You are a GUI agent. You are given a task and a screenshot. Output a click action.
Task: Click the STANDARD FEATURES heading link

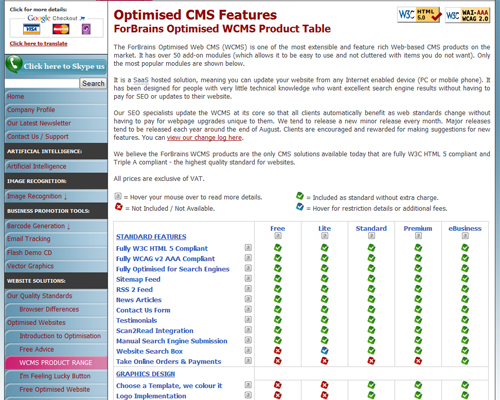(151, 237)
